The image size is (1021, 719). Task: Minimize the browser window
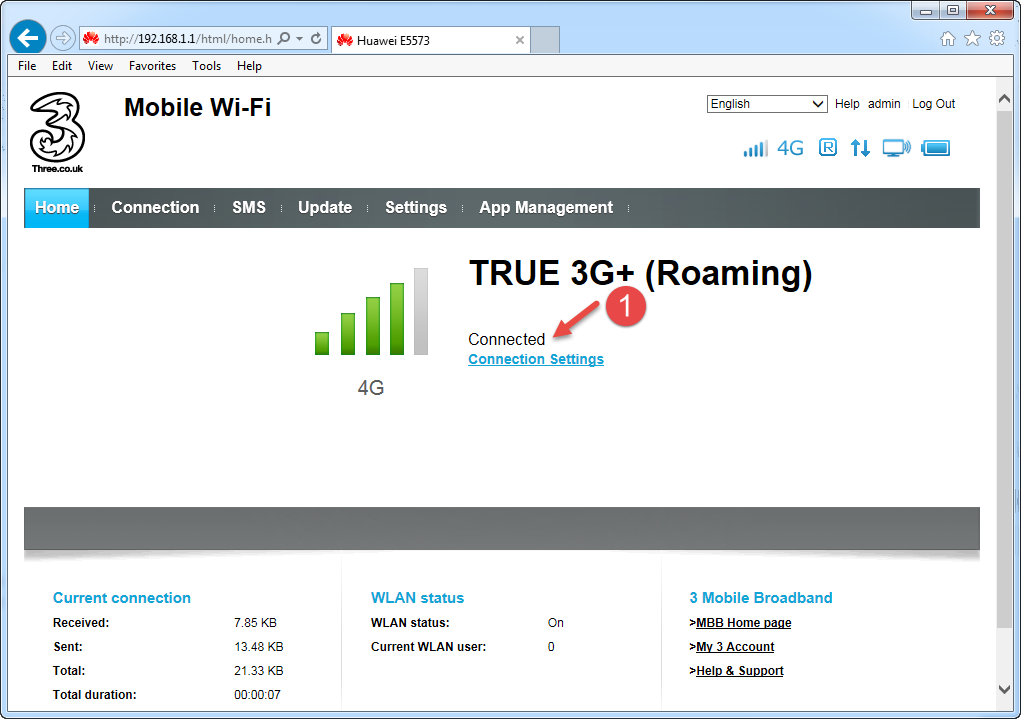[x=925, y=10]
